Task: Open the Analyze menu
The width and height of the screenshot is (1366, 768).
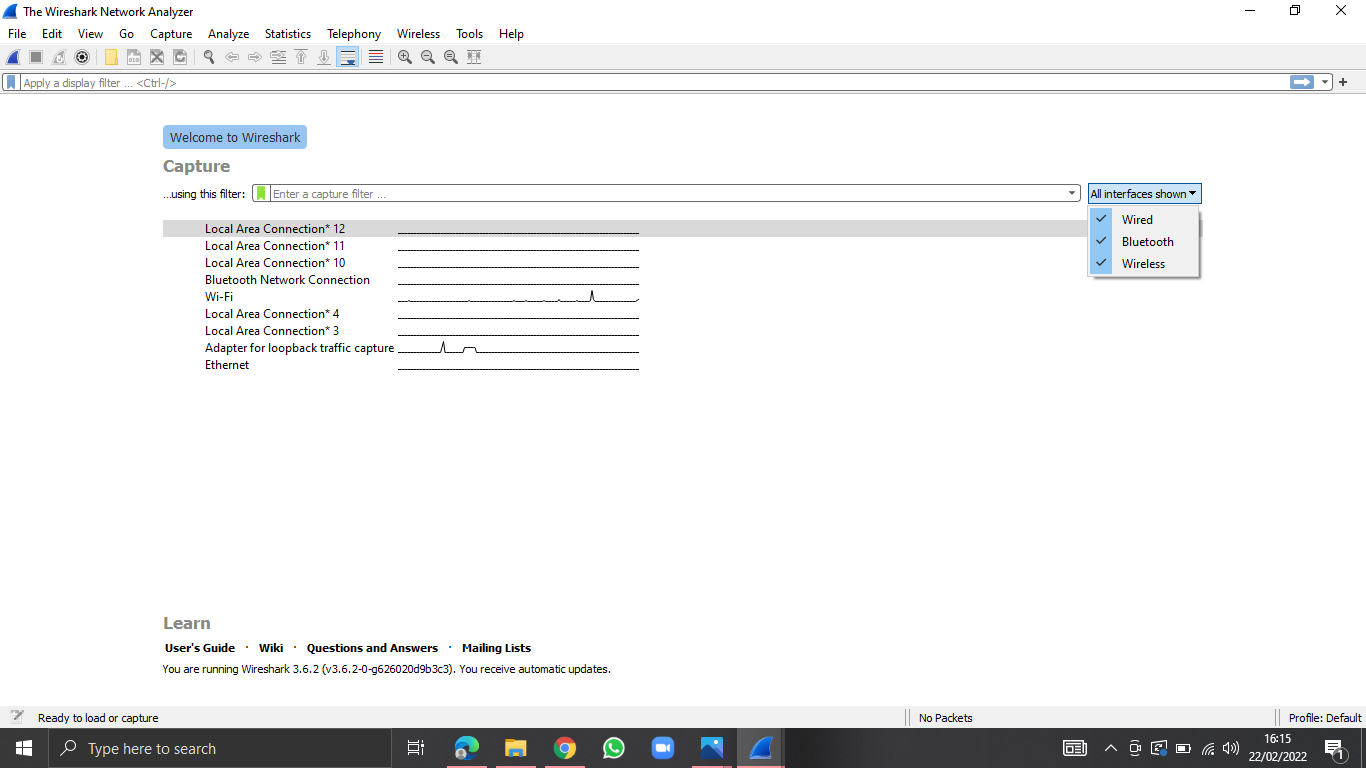Action: tap(228, 34)
